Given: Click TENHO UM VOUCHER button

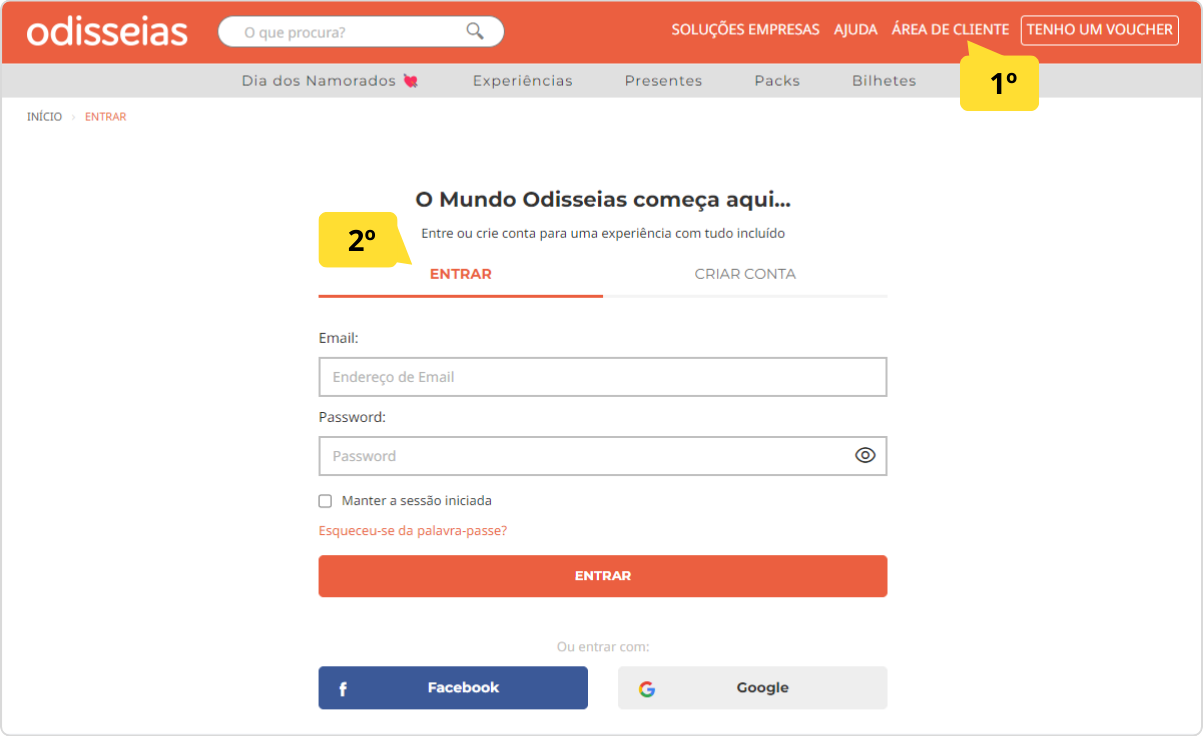Looking at the screenshot, I should (1100, 30).
